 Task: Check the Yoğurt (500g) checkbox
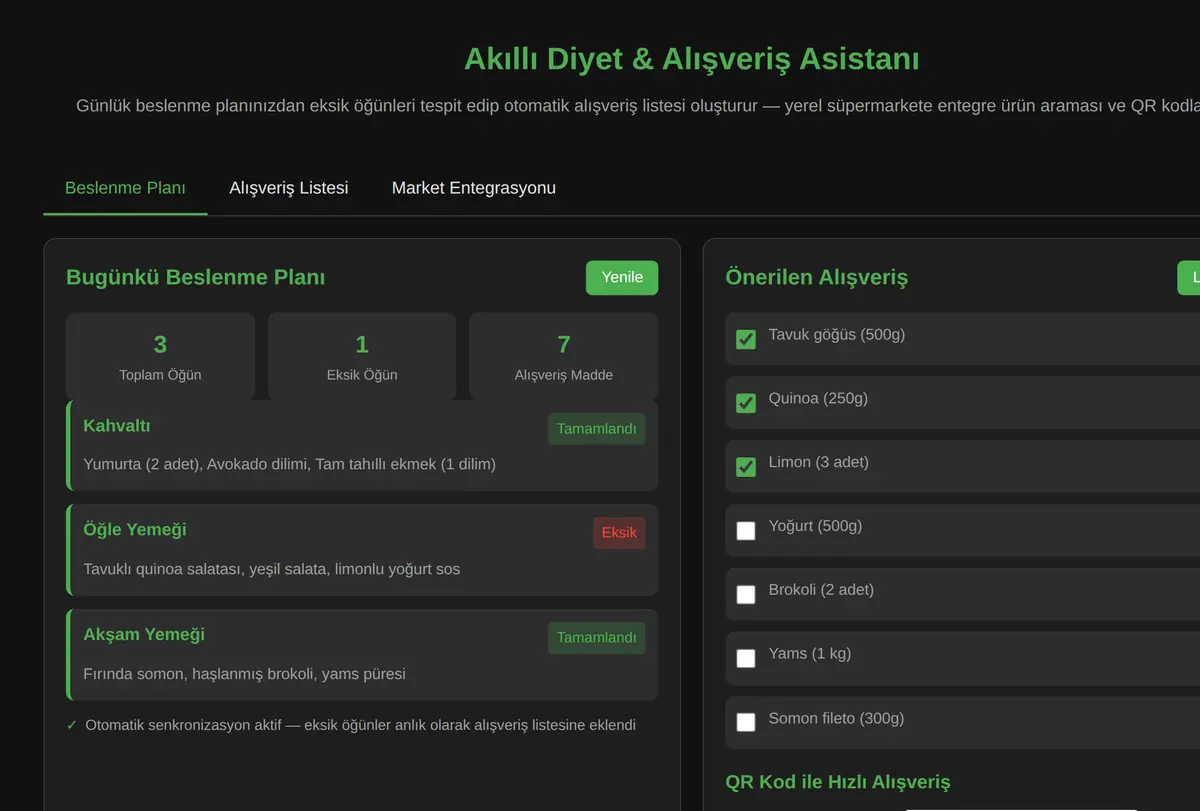746,531
